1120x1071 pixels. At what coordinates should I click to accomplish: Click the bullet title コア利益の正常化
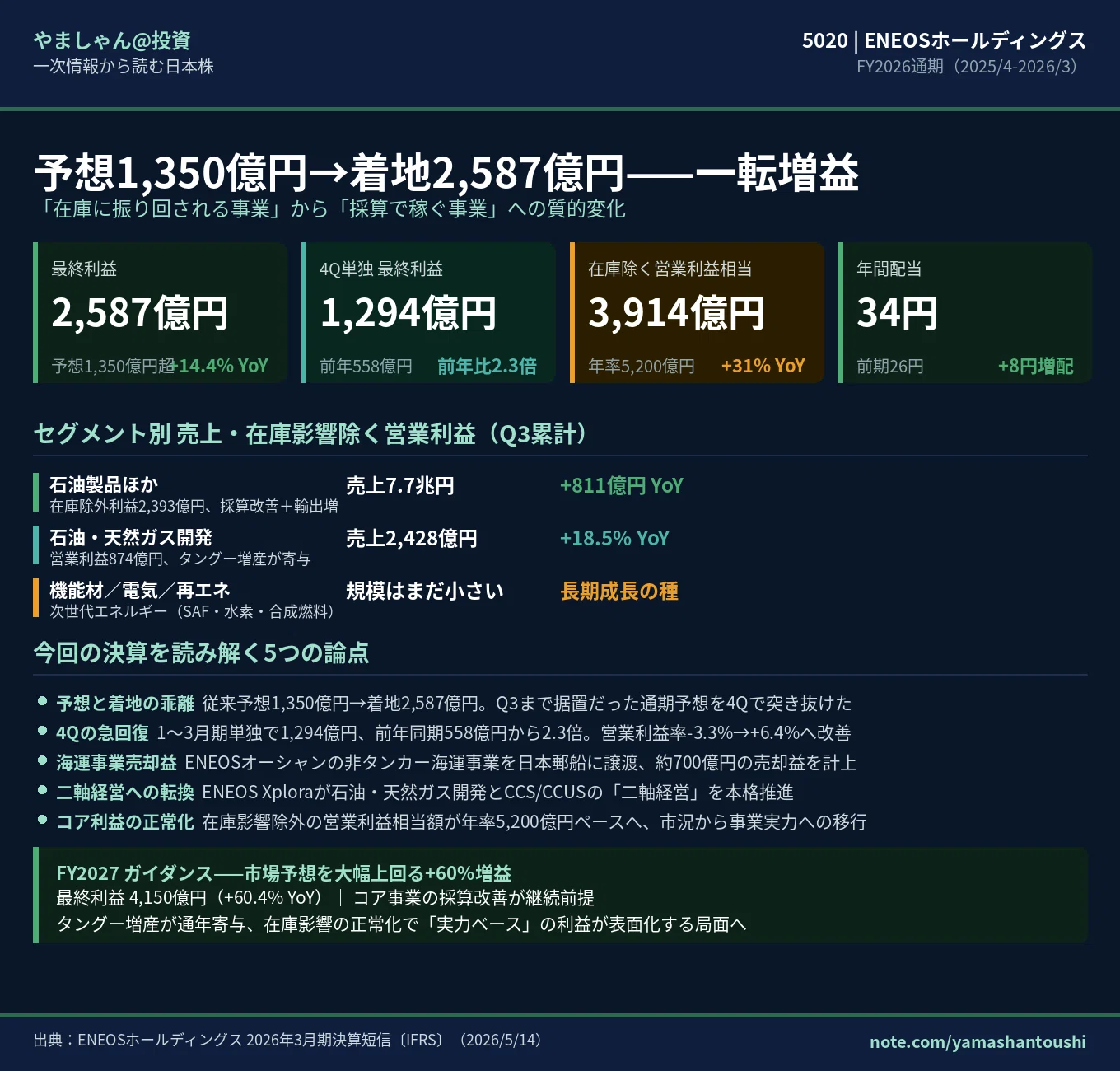coord(125,821)
